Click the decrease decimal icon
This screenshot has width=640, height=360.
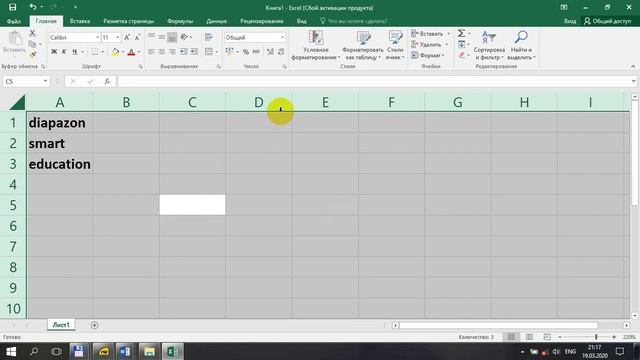tap(281, 52)
